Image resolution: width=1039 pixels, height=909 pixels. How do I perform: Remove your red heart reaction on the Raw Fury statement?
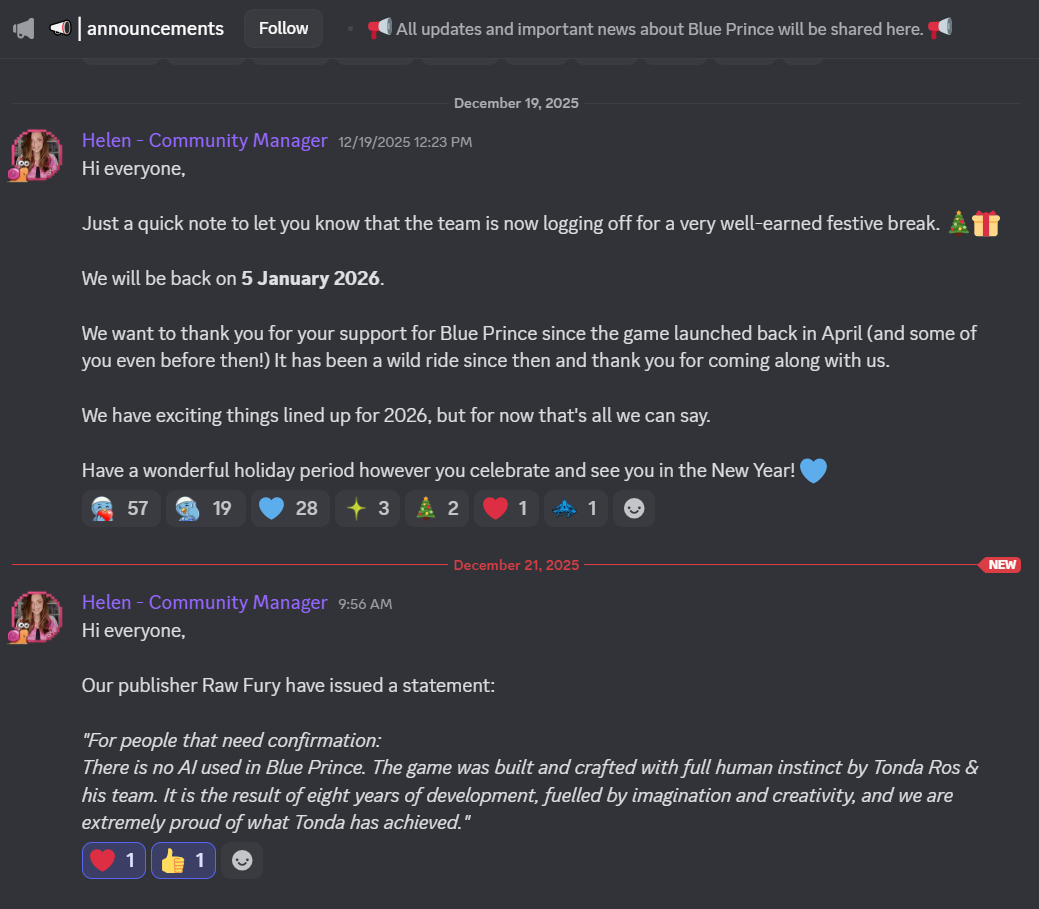(x=114, y=860)
